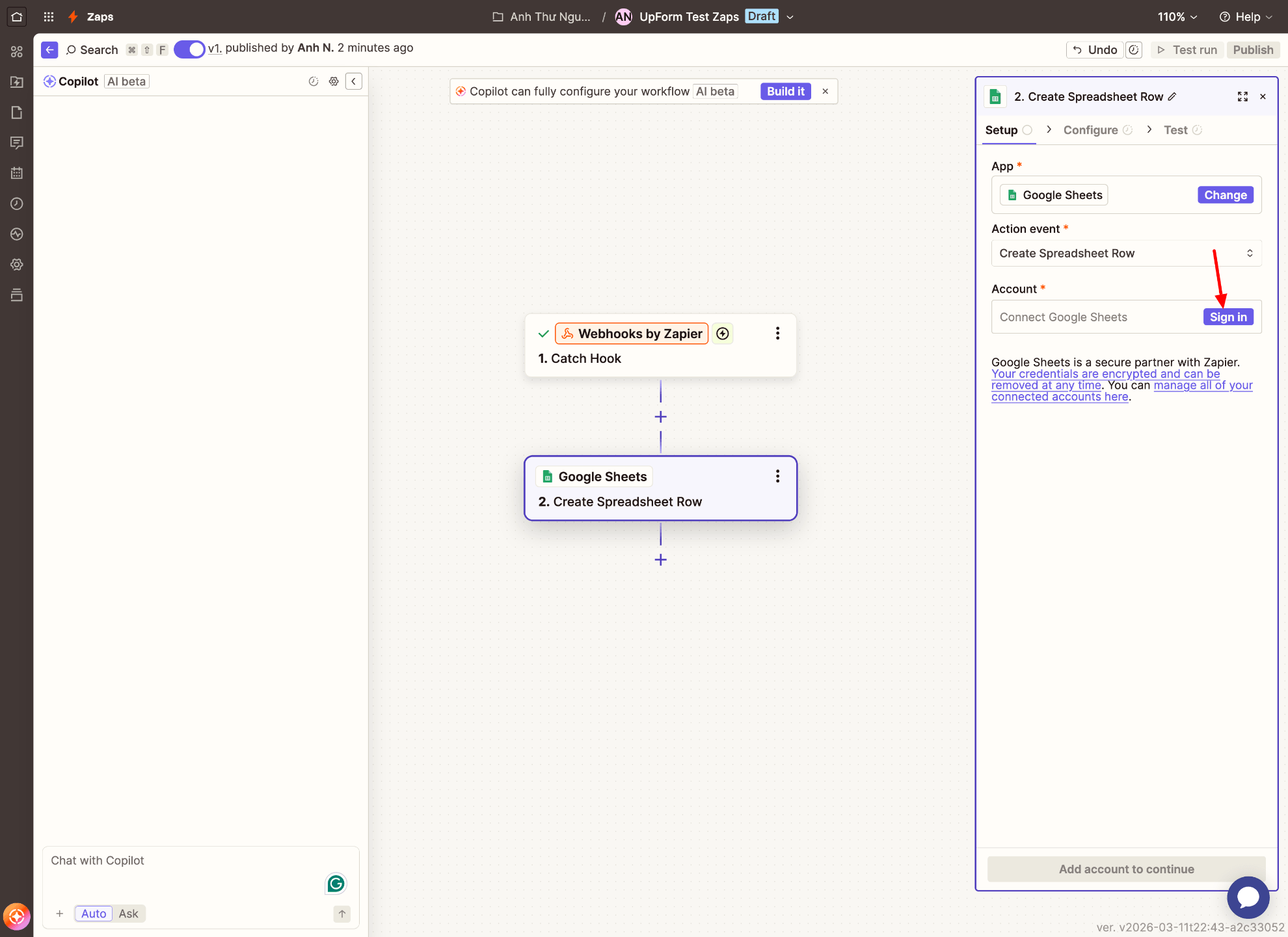This screenshot has width=1288, height=937.
Task: Open Google Sheets step three-dot menu
Action: (777, 477)
